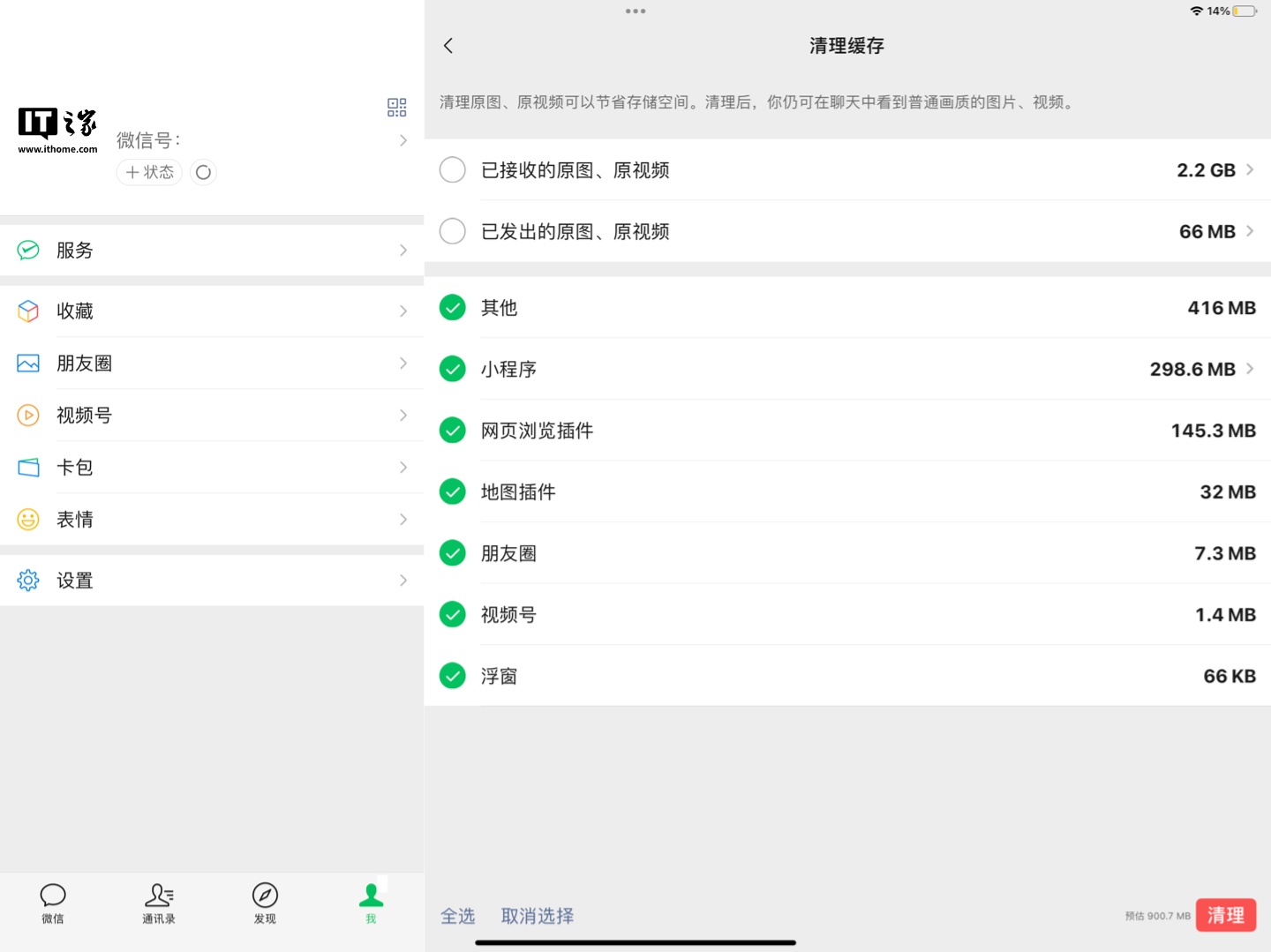Click the 66 KB size value
The height and width of the screenshot is (952, 1271).
pos(1230,676)
